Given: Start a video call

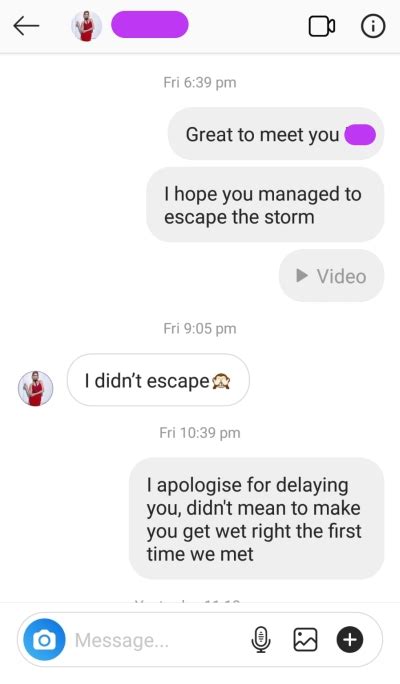Looking at the screenshot, I should (322, 26).
